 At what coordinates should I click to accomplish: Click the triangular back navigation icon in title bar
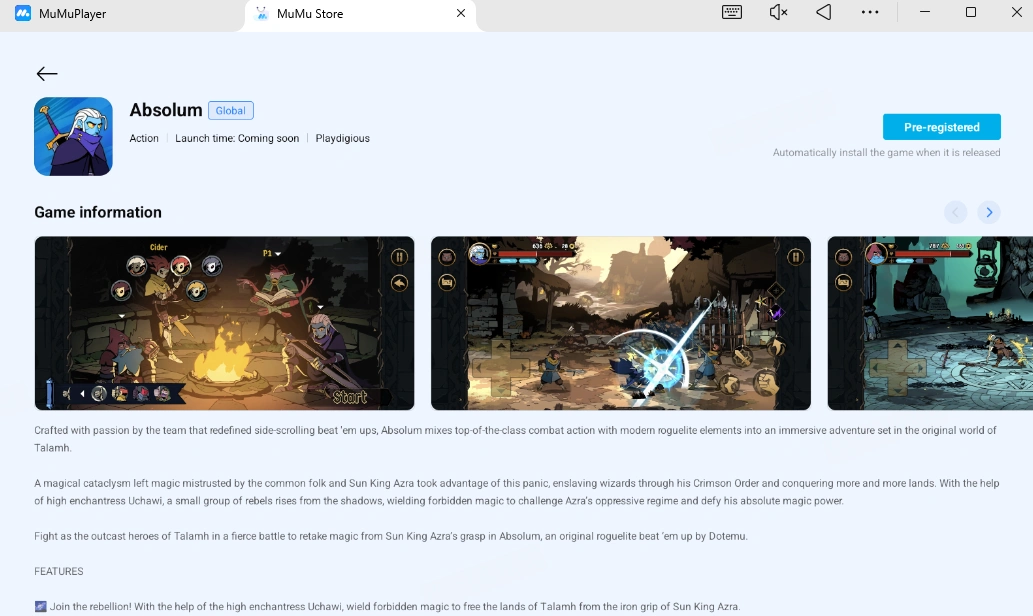(x=824, y=13)
